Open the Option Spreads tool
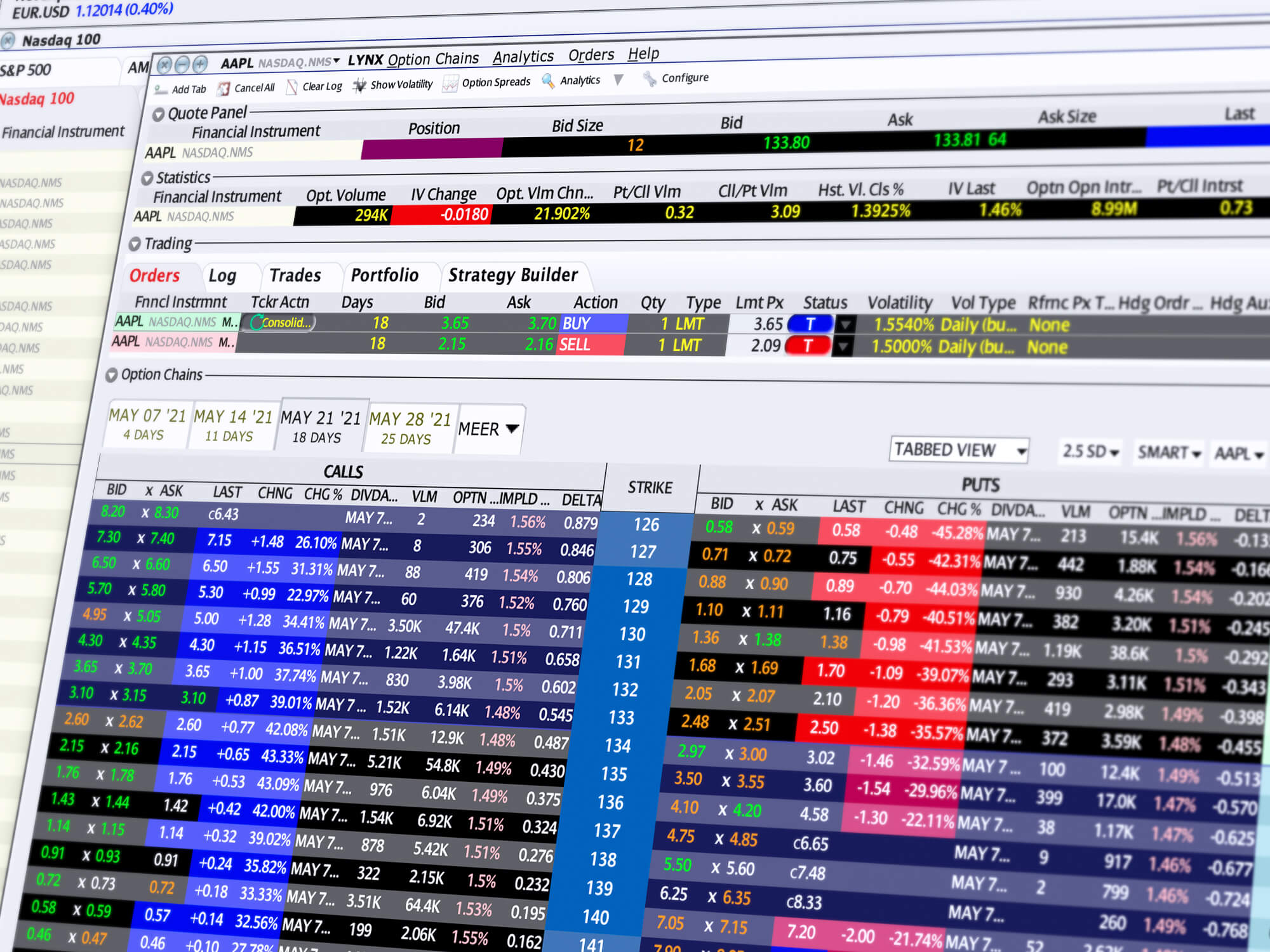The image size is (1270, 952). pyautogui.click(x=450, y=83)
